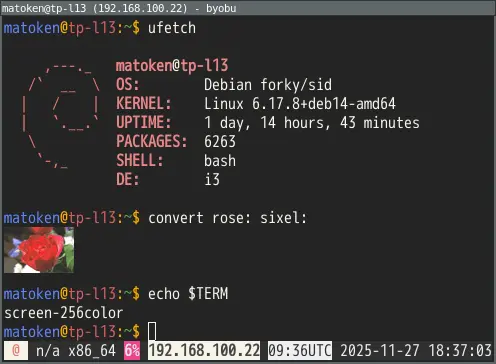Click the 'PACKAGES:' label
496x364 pixels.
[x=152, y=142]
